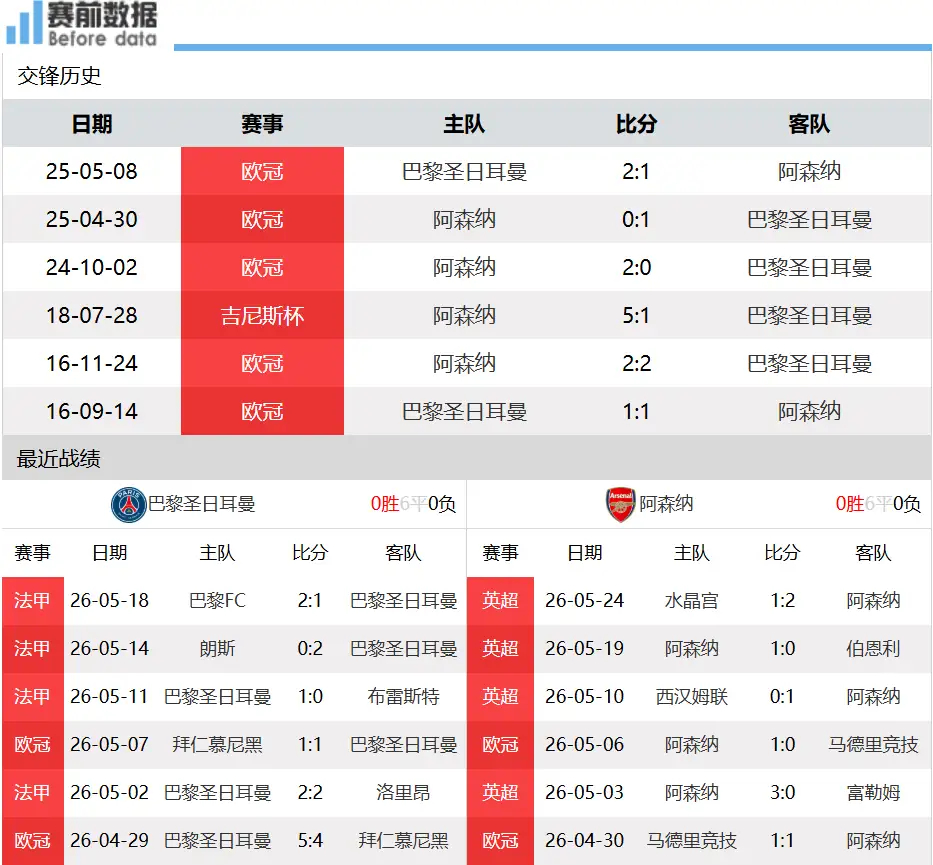
Task: Click the date 24-10-02
Action: click(92, 267)
